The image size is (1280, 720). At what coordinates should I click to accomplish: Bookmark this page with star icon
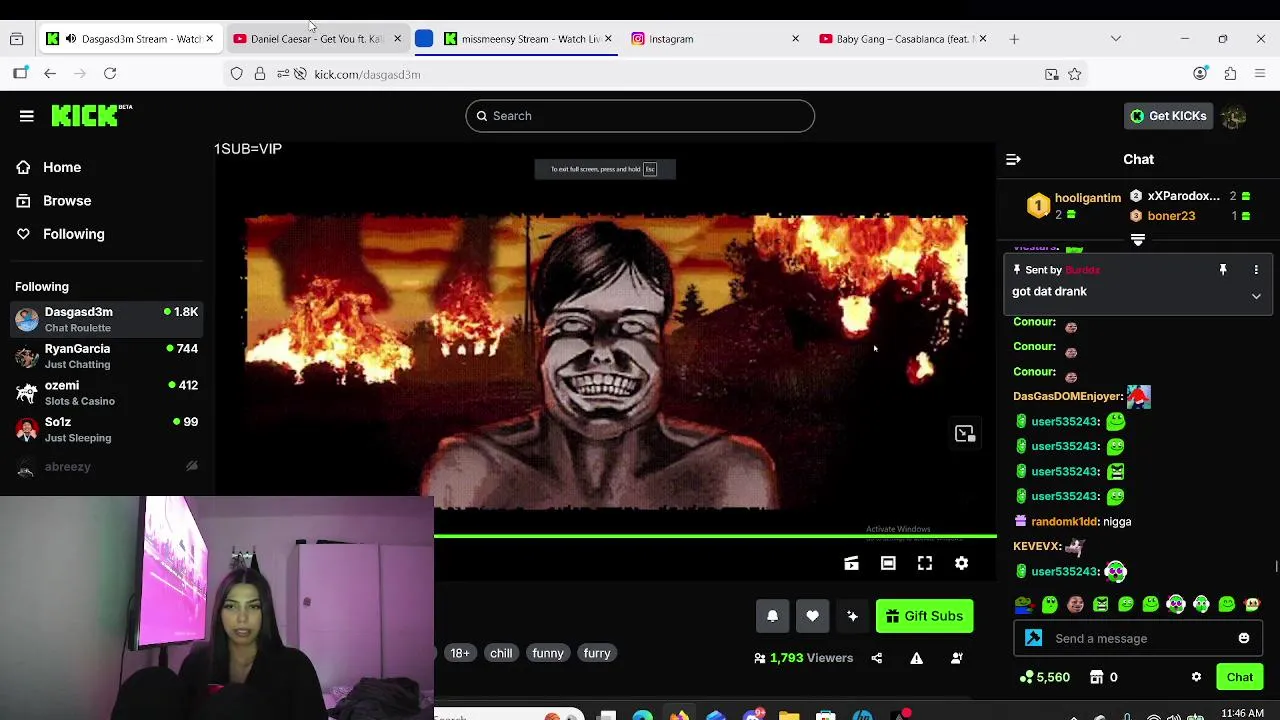[1075, 74]
